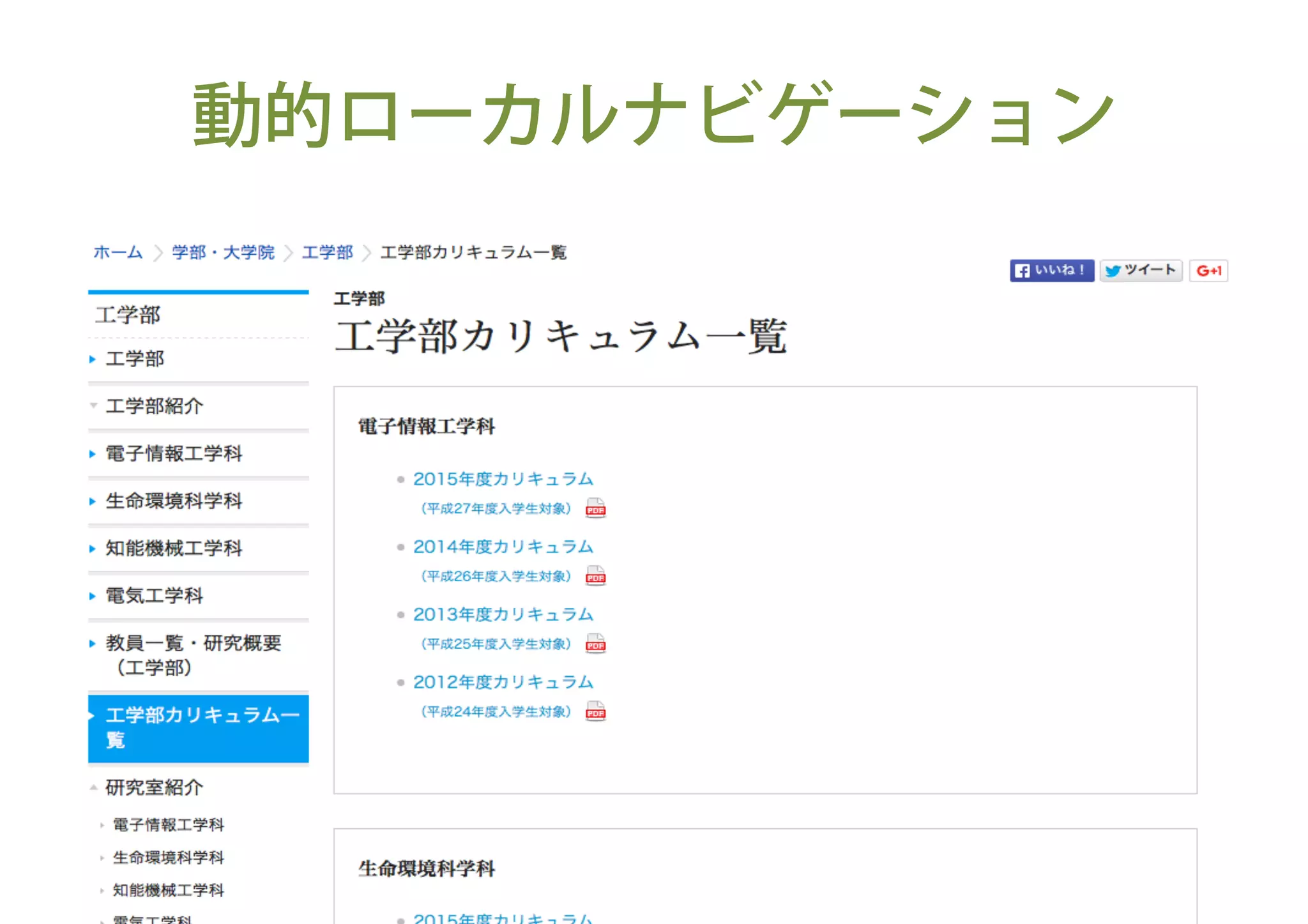Open PDF icon for 平成27年度入学生対象

pyautogui.click(x=595, y=508)
